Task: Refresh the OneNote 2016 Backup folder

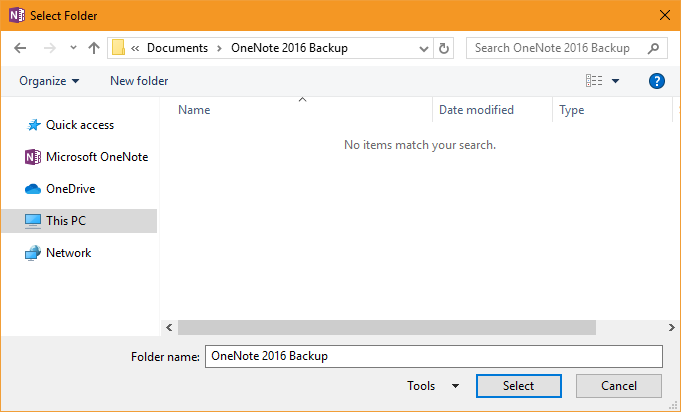Action: coord(443,48)
